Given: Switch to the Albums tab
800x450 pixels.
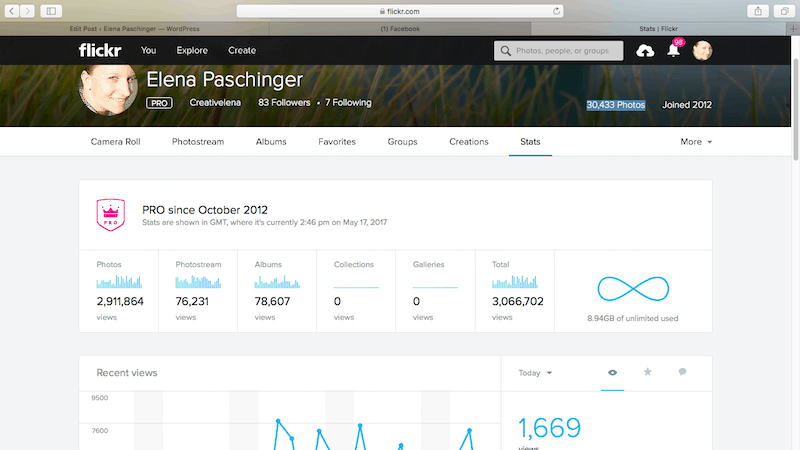Looking at the screenshot, I should tap(271, 142).
